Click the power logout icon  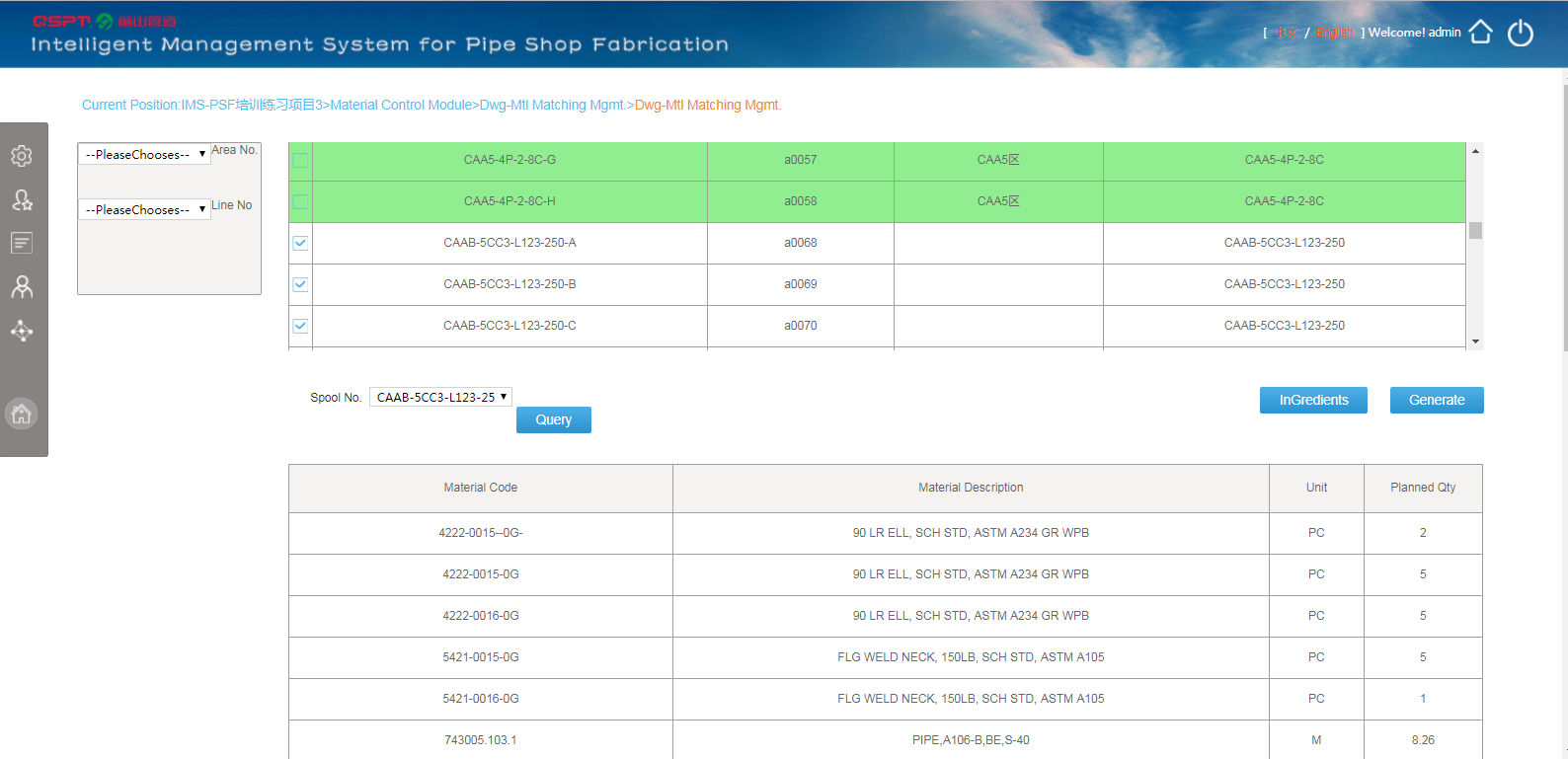coord(1521,34)
